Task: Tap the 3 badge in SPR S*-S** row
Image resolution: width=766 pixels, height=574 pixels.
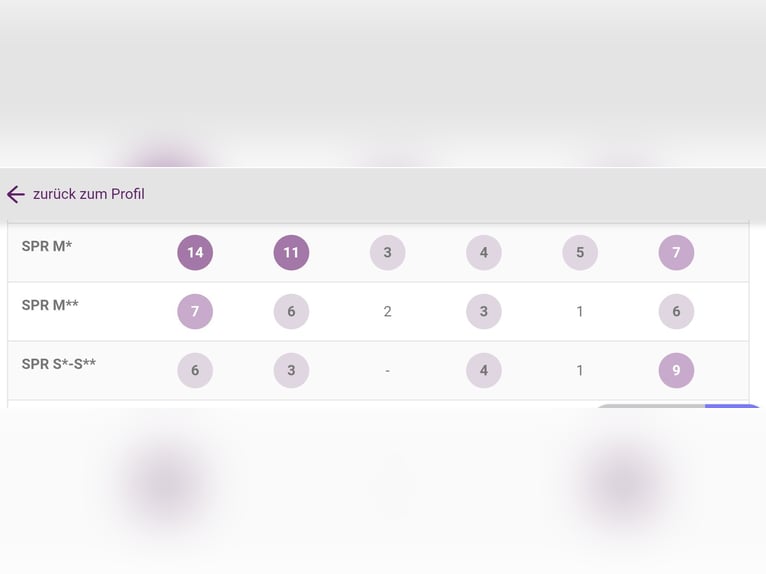Action: pos(291,370)
